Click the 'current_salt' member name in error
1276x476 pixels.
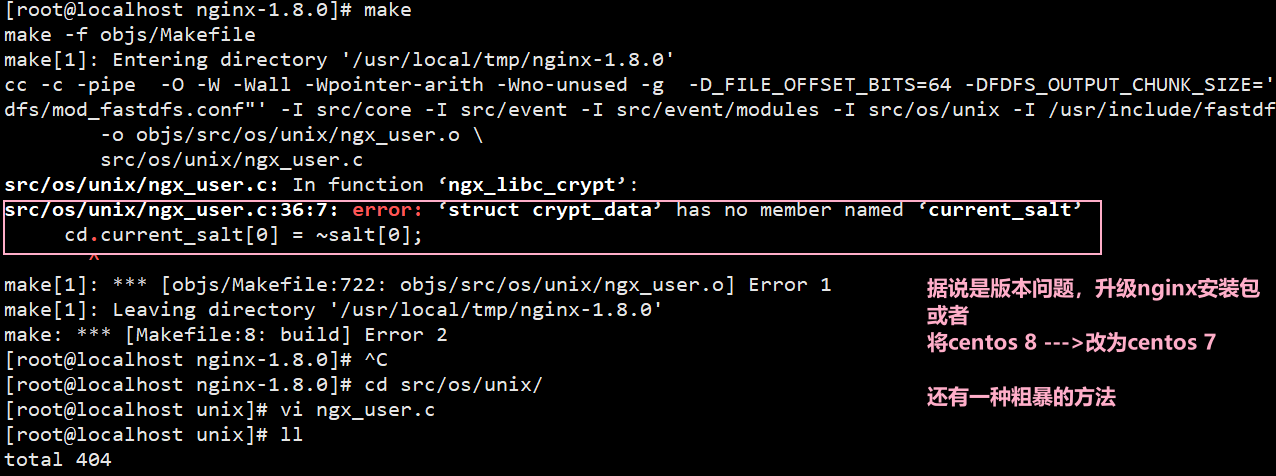tap(1004, 210)
